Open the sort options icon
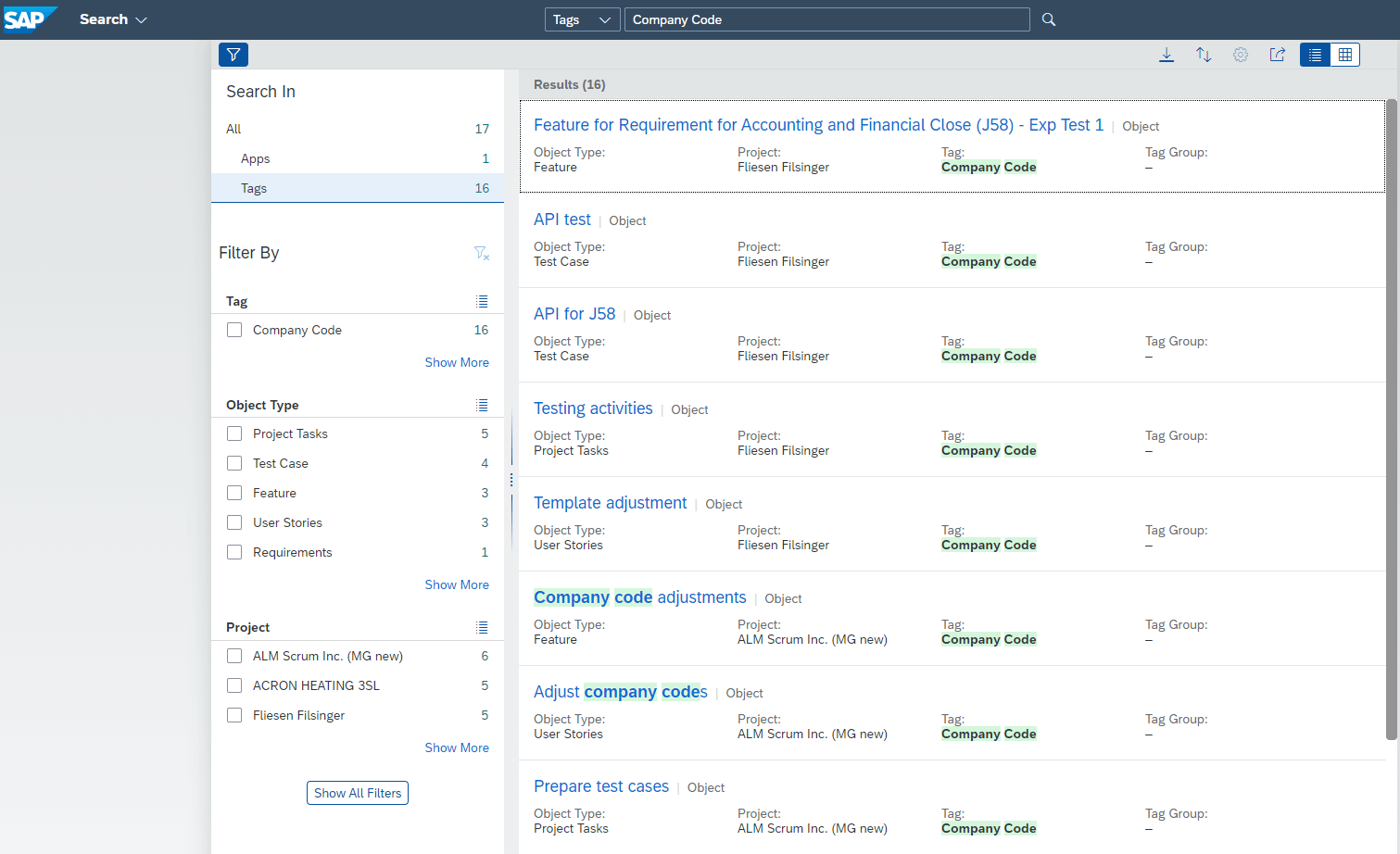 coord(1204,55)
